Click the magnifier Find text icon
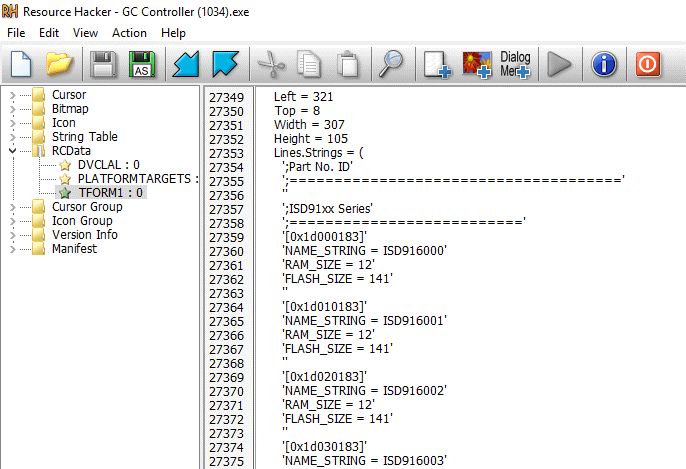This screenshot has height=469, width=686. 389,65
